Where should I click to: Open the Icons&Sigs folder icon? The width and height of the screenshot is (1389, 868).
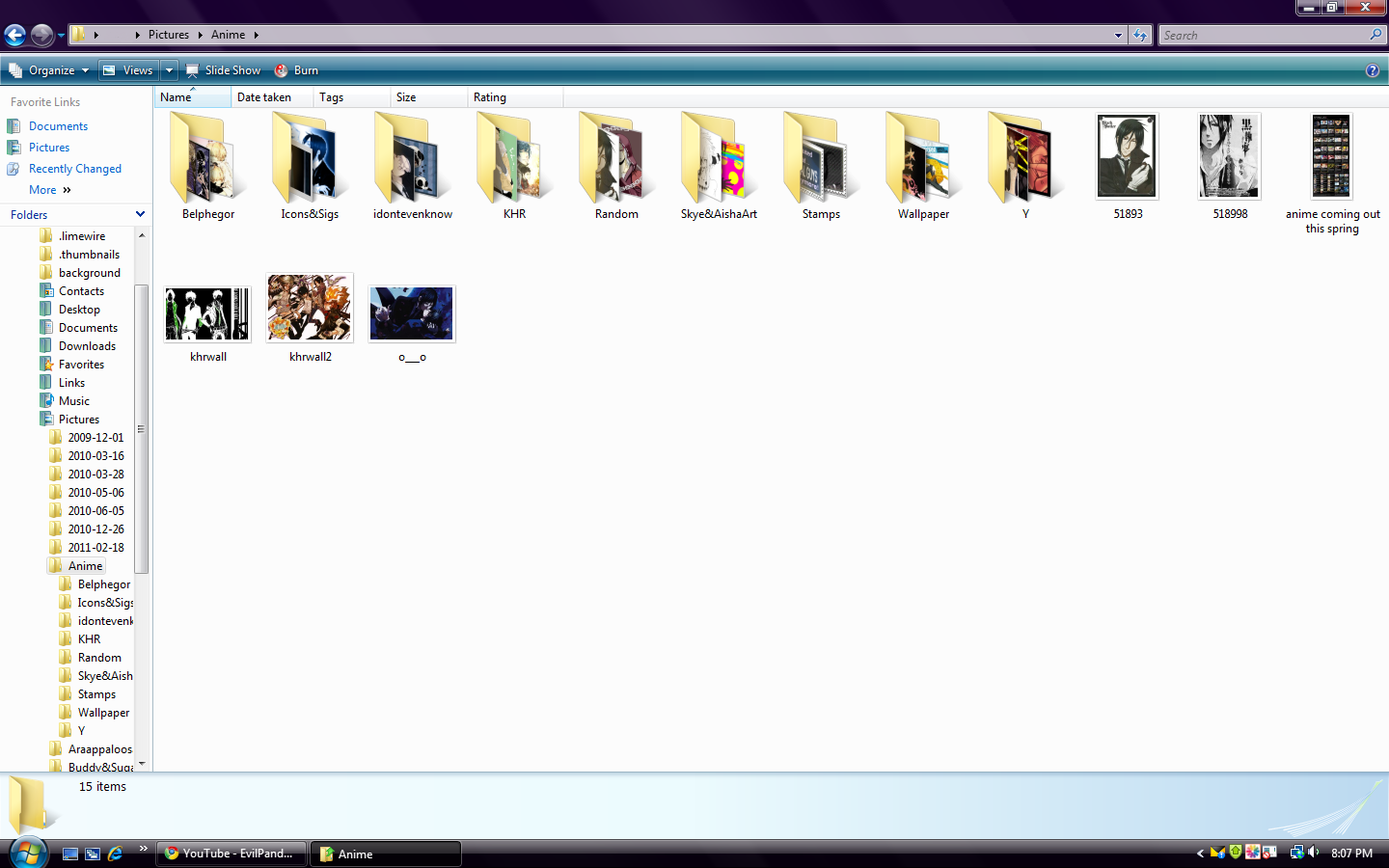tap(310, 156)
